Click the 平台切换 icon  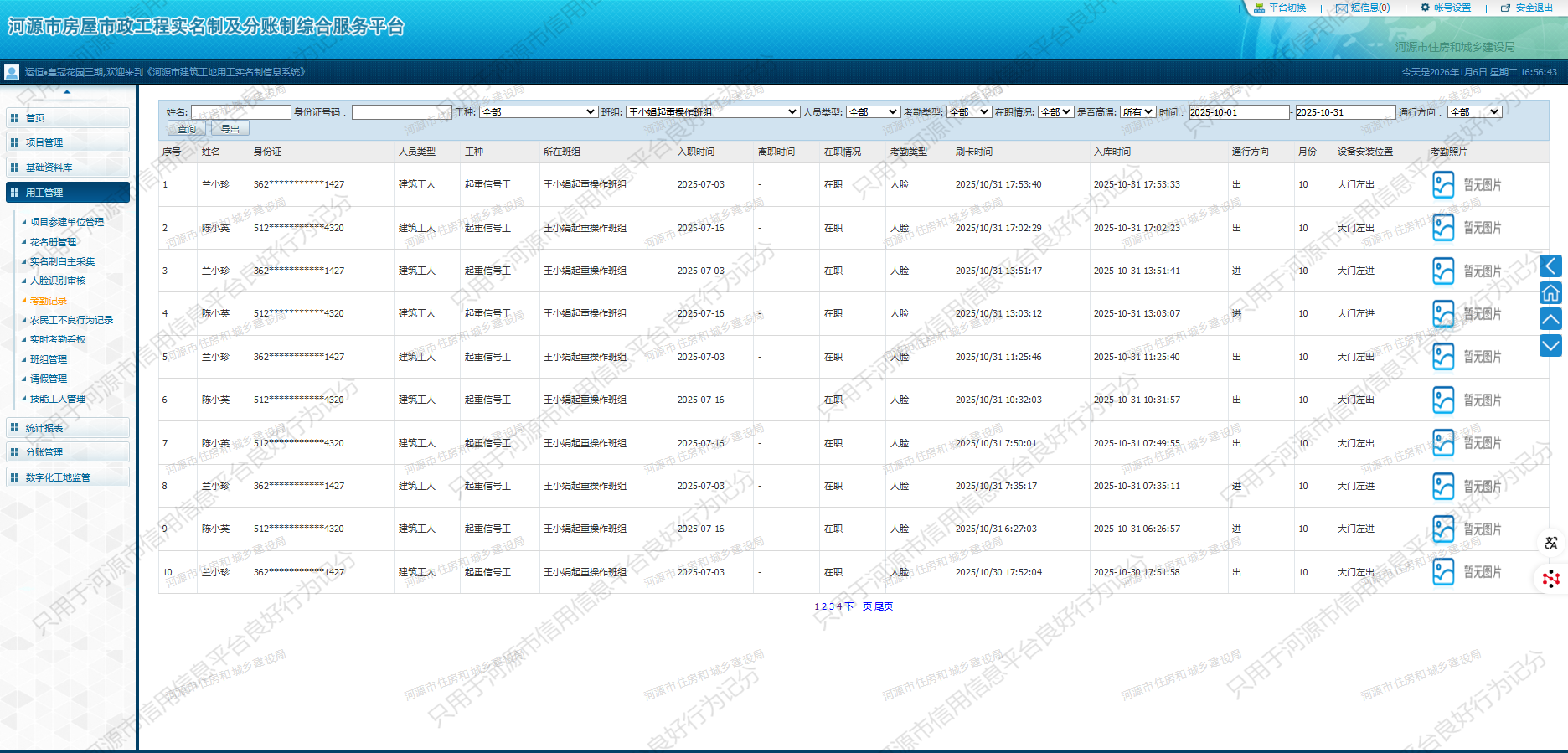1259,8
